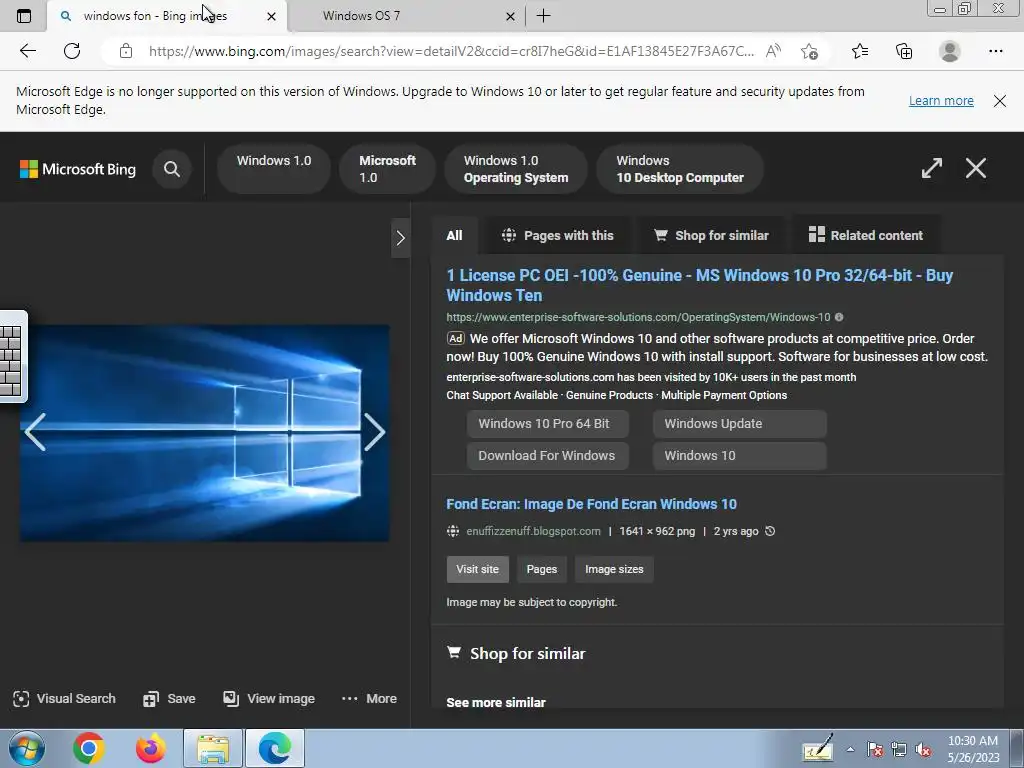Select the Windows 1.0 suggestion chip

coord(274,168)
